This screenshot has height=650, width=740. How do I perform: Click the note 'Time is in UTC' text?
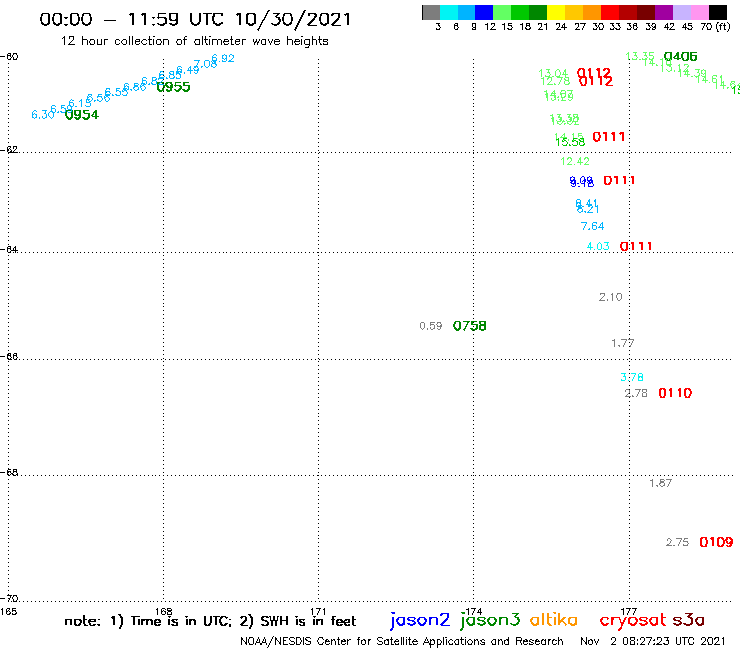(x=181, y=621)
